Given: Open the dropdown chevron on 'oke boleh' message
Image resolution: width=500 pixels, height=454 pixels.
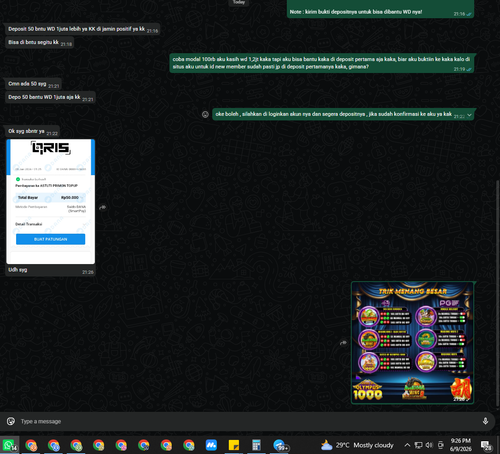Looking at the screenshot, I should tap(469, 115).
